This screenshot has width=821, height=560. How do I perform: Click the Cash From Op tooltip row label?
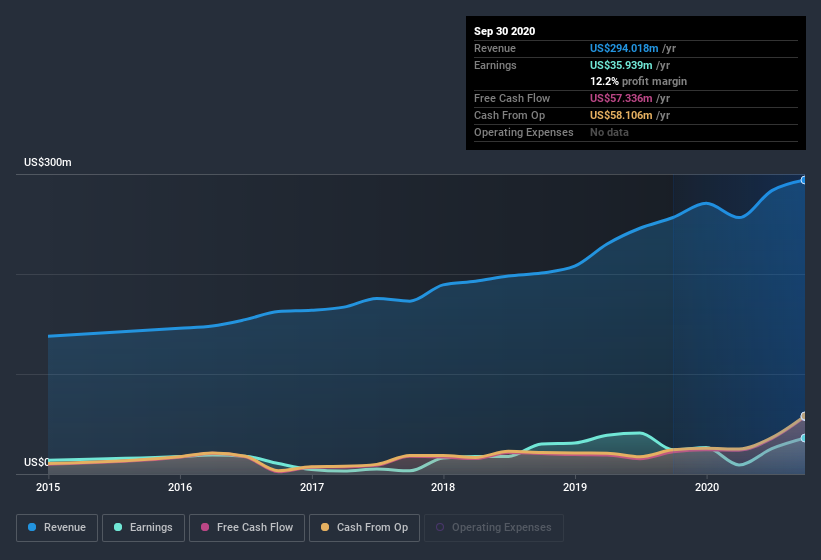tap(509, 115)
